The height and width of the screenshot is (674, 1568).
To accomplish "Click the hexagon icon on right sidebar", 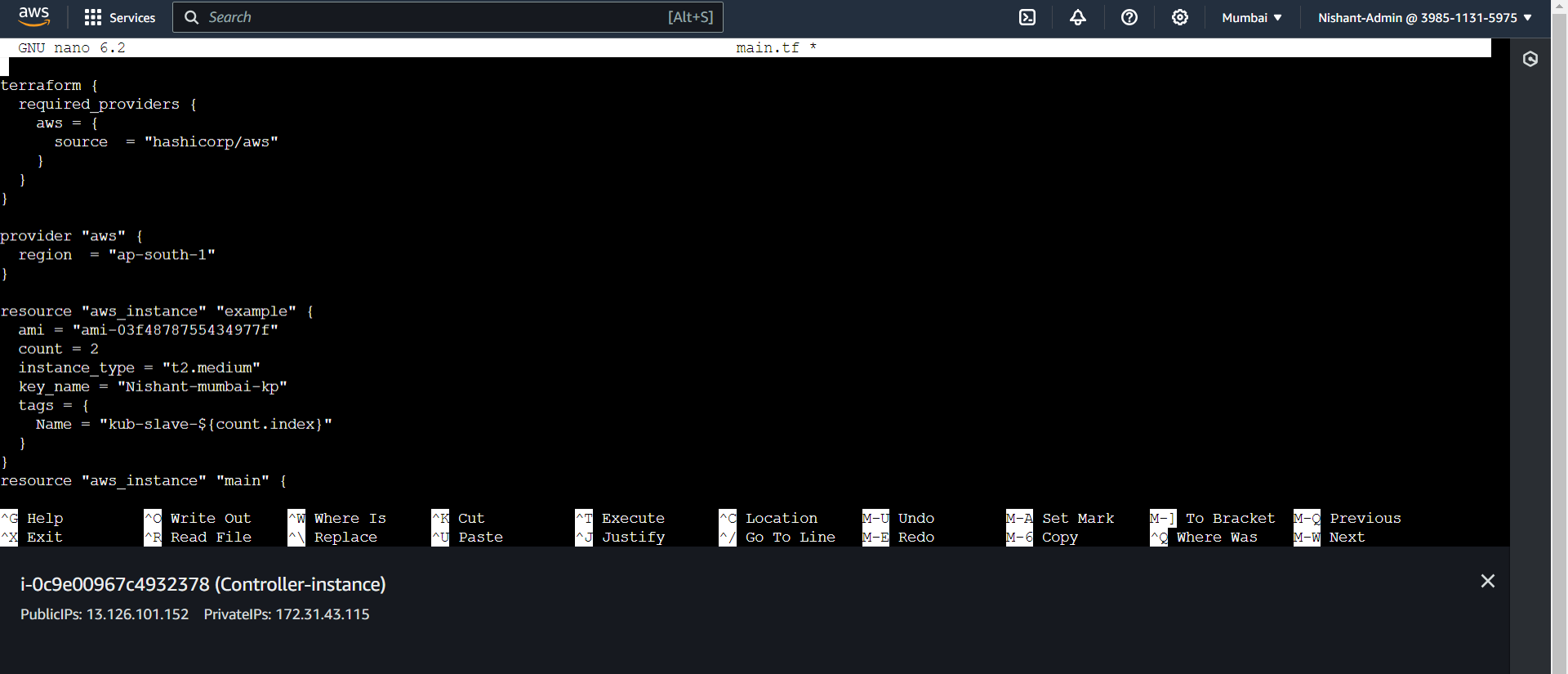I will coord(1530,59).
